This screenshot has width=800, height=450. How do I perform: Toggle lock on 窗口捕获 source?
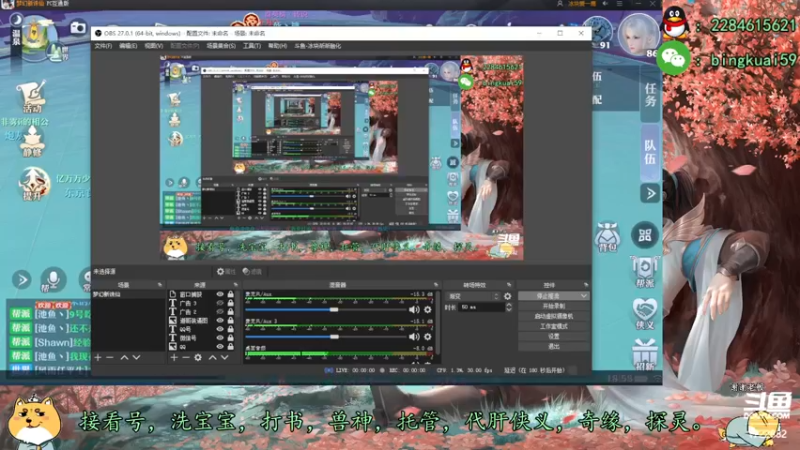coord(231,294)
